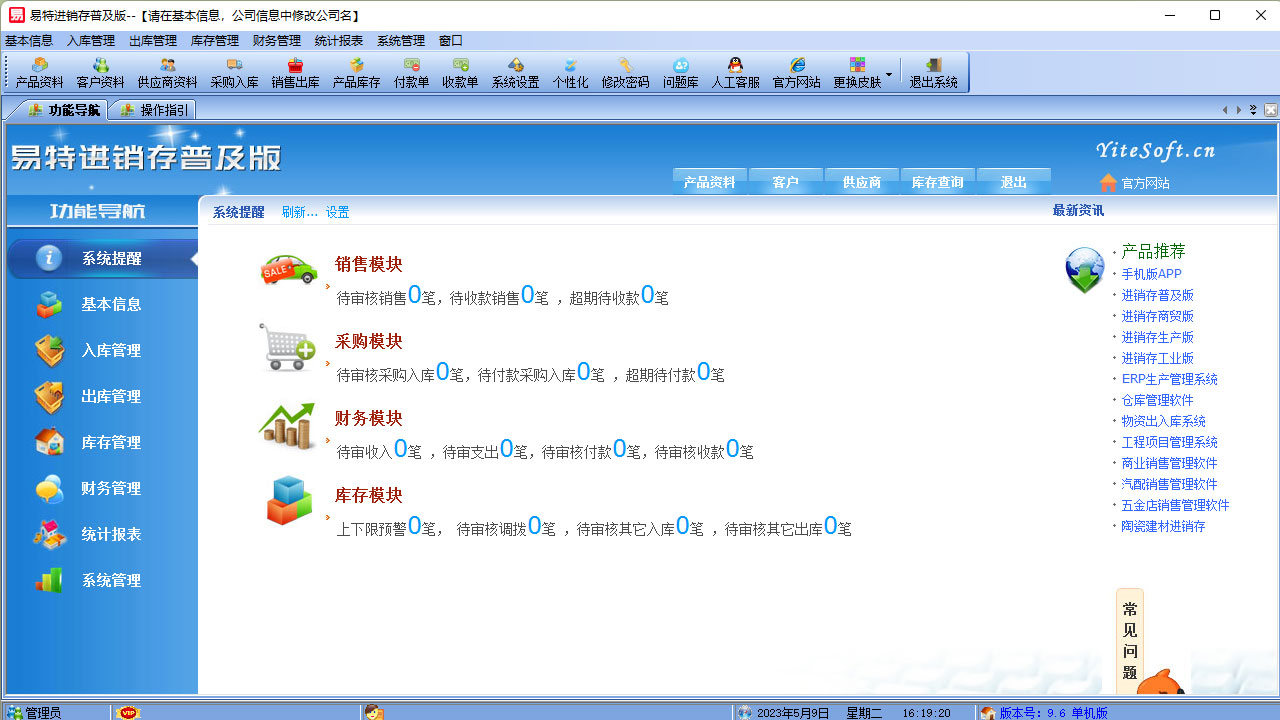Select 系统提醒 in sidebar navigation
1280x720 pixels.
(x=102, y=258)
